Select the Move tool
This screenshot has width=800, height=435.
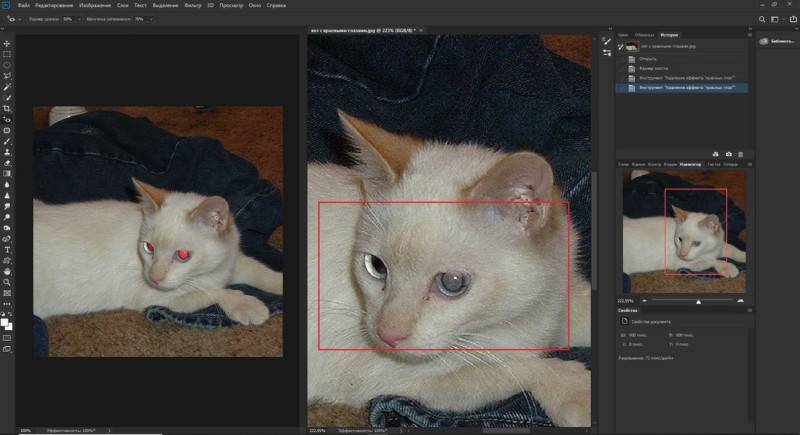pyautogui.click(x=7, y=44)
